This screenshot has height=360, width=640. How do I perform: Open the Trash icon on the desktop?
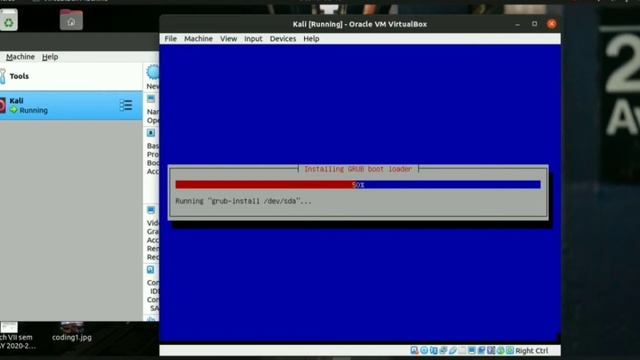click(x=9, y=20)
